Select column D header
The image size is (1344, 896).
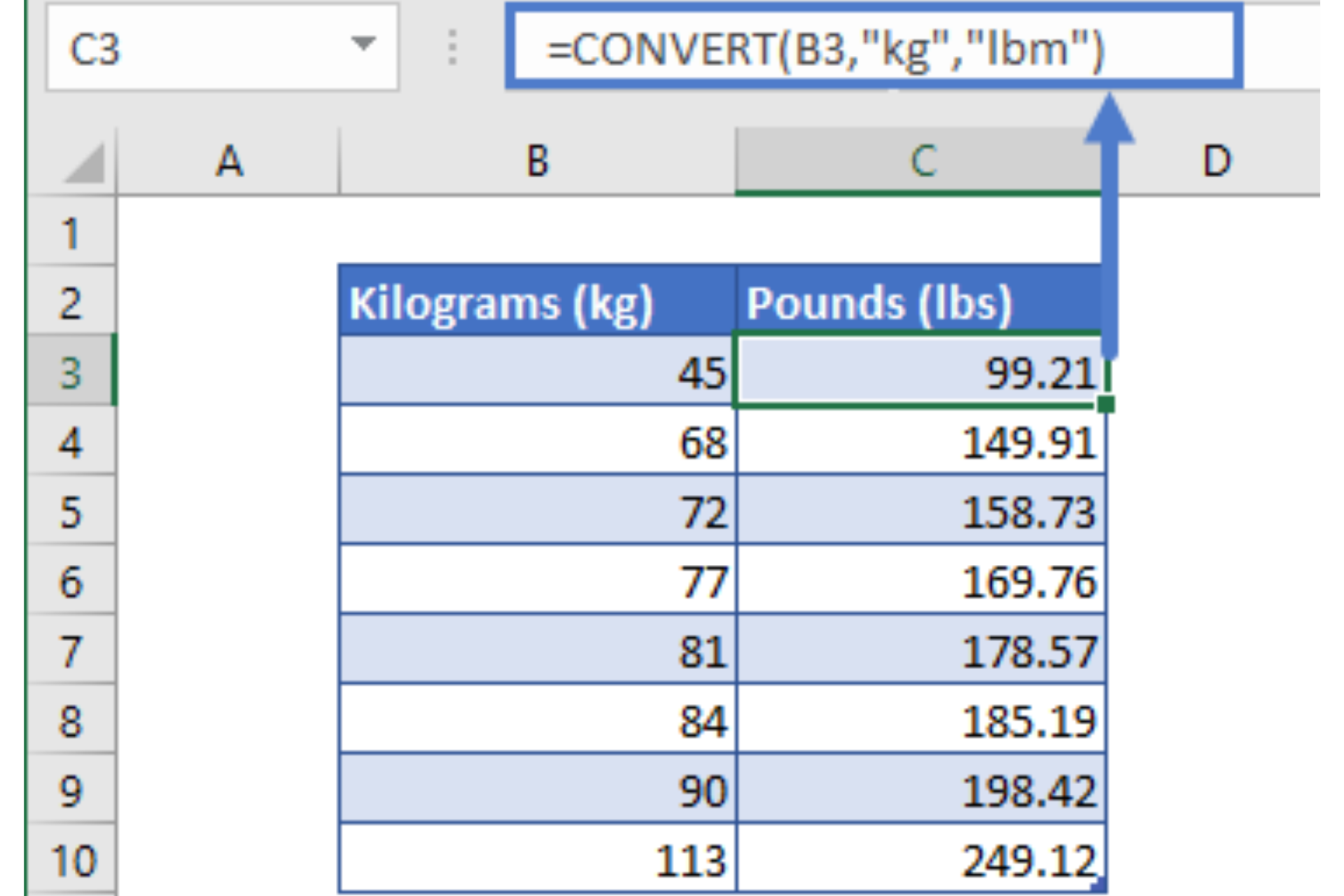[1217, 162]
